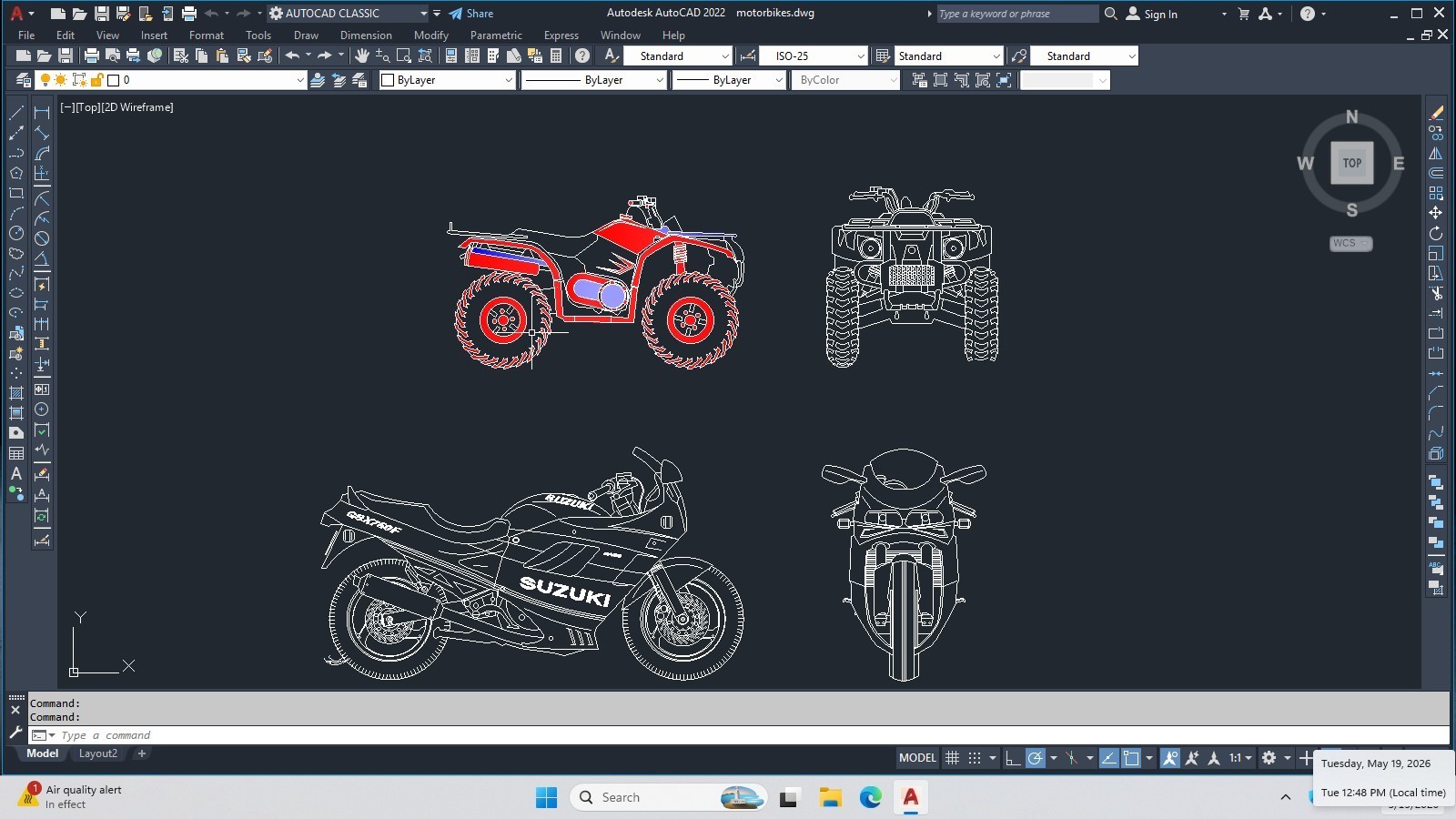Open the workspace AUTOCAD CLASSIC dropdown
The height and width of the screenshot is (819, 1456).
424,14
